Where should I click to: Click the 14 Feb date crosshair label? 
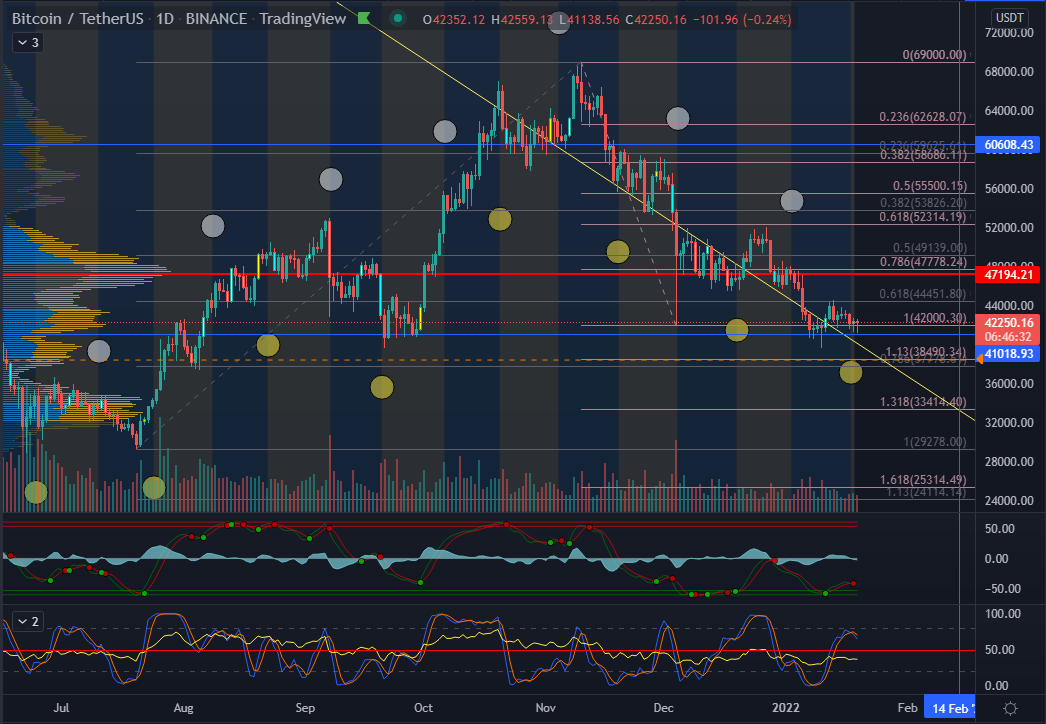point(951,709)
